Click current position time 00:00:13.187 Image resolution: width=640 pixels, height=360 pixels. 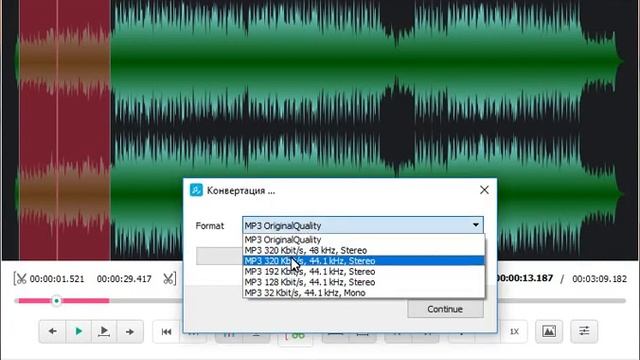pos(525,278)
